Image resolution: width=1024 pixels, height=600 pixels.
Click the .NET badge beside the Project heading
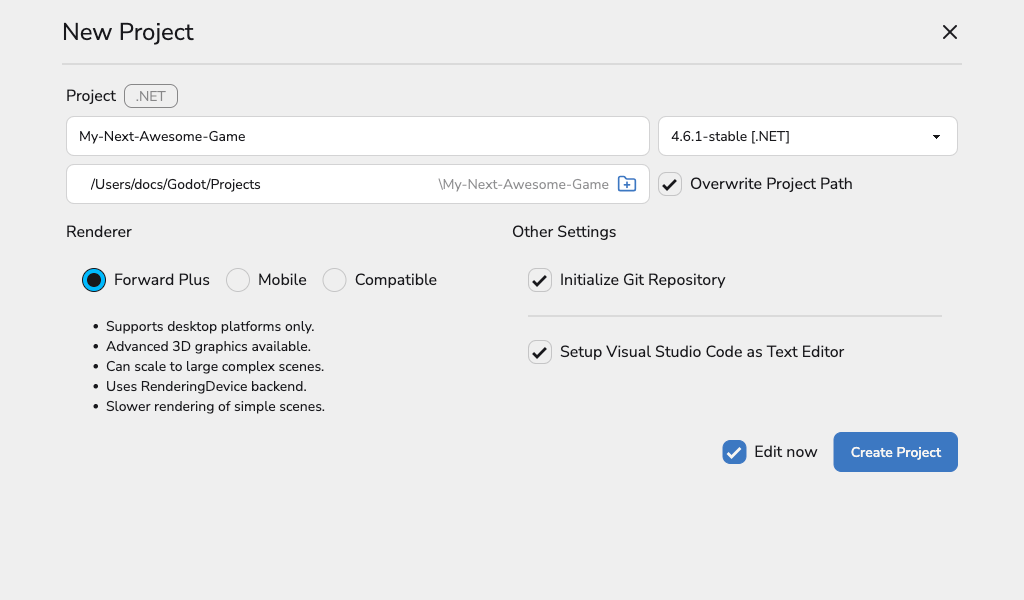(x=150, y=96)
